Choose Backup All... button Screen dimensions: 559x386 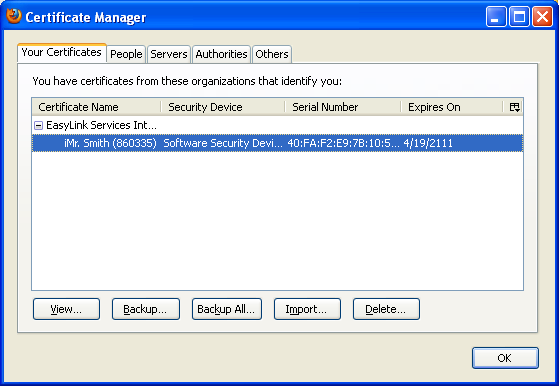tap(227, 309)
